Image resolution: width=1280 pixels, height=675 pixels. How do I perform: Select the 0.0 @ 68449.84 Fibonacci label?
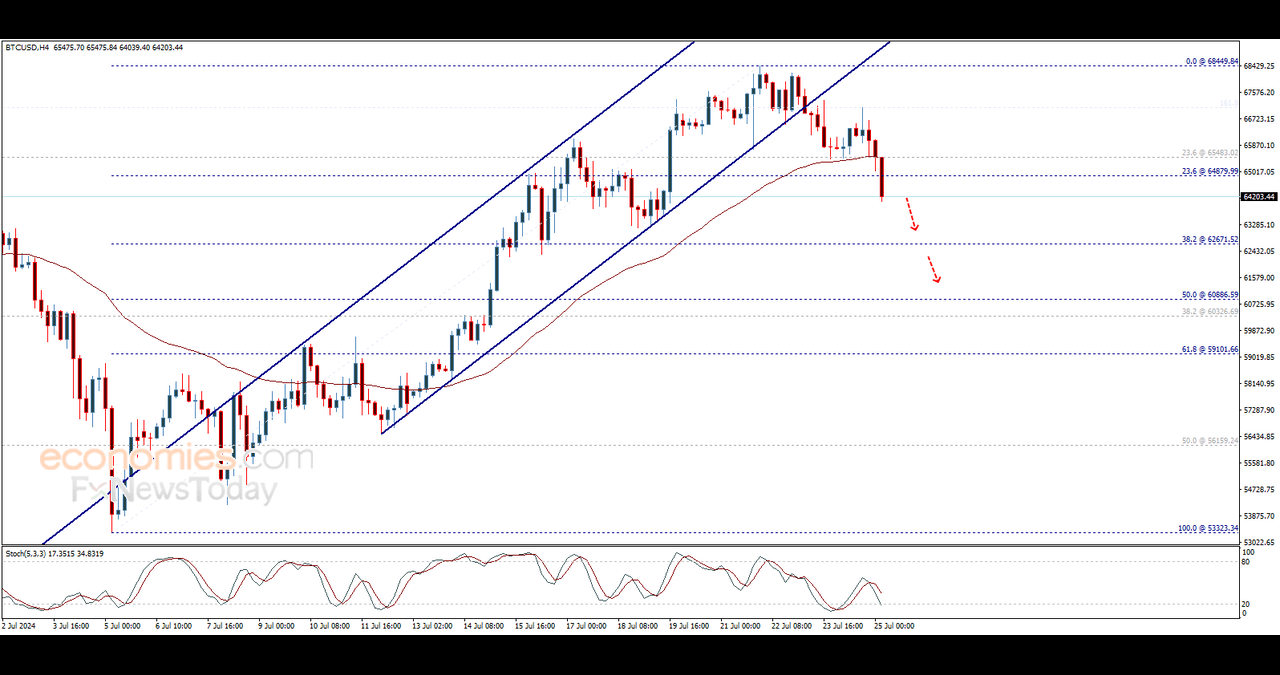coord(1212,61)
